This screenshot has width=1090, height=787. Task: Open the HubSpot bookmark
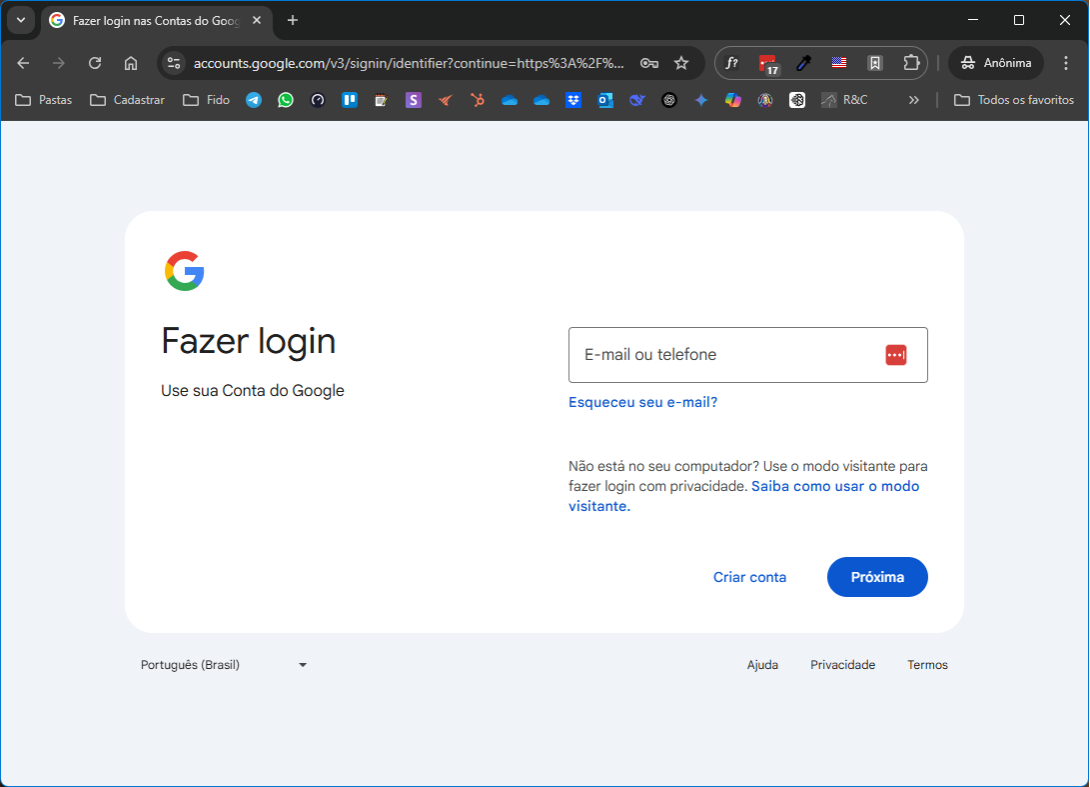pyautogui.click(x=478, y=100)
